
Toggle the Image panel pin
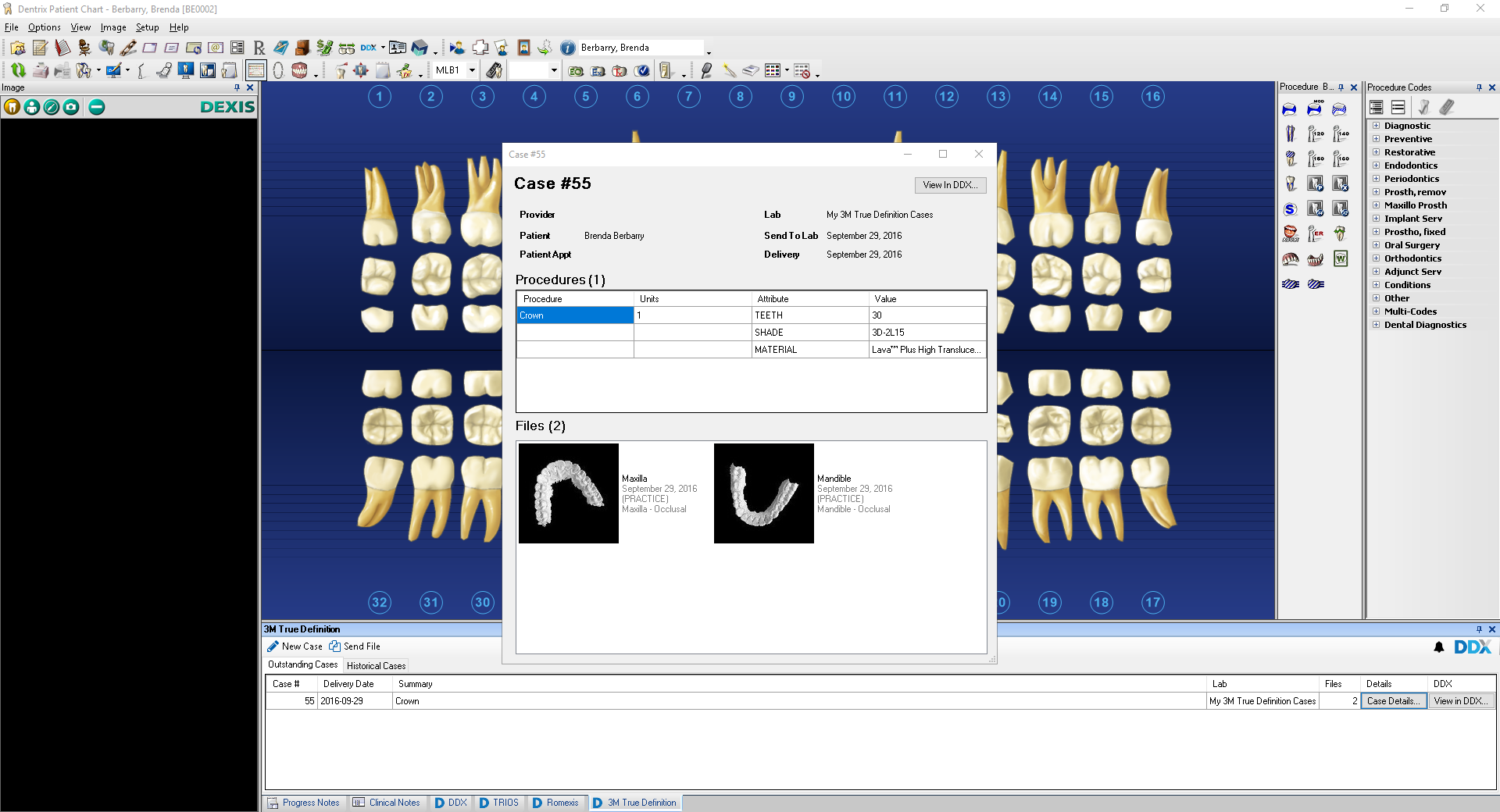(x=237, y=87)
